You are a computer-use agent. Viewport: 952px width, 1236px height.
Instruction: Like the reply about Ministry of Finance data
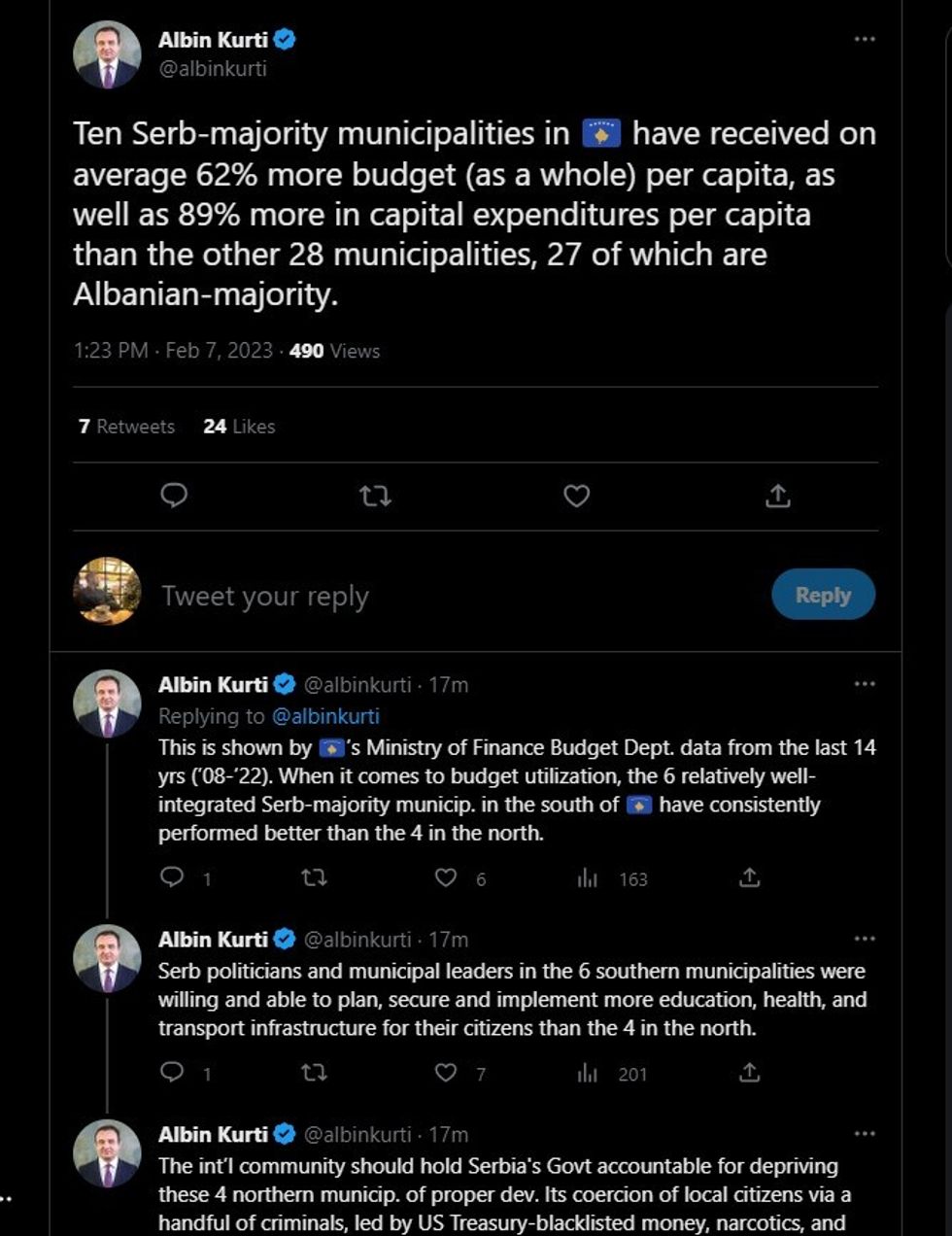click(446, 878)
